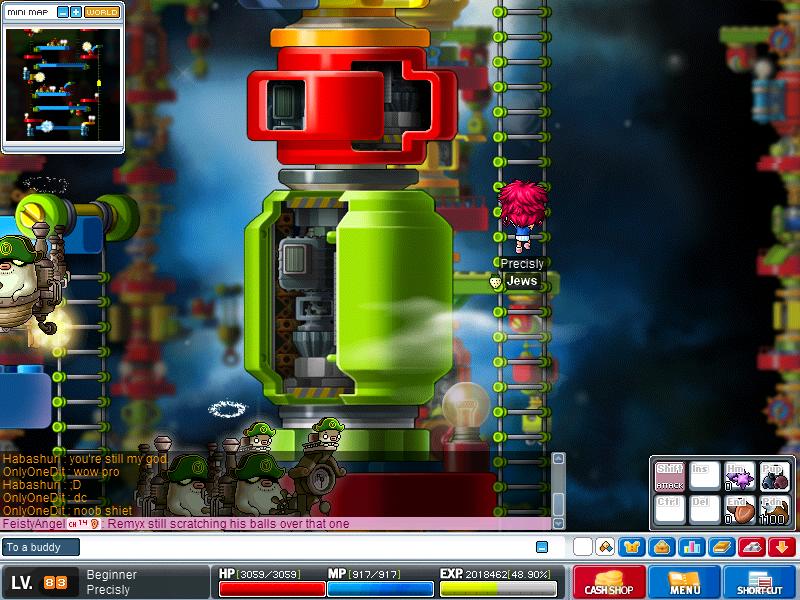The width and height of the screenshot is (800, 600).
Task: Collapse the mini map with minus button
Action: click(63, 12)
